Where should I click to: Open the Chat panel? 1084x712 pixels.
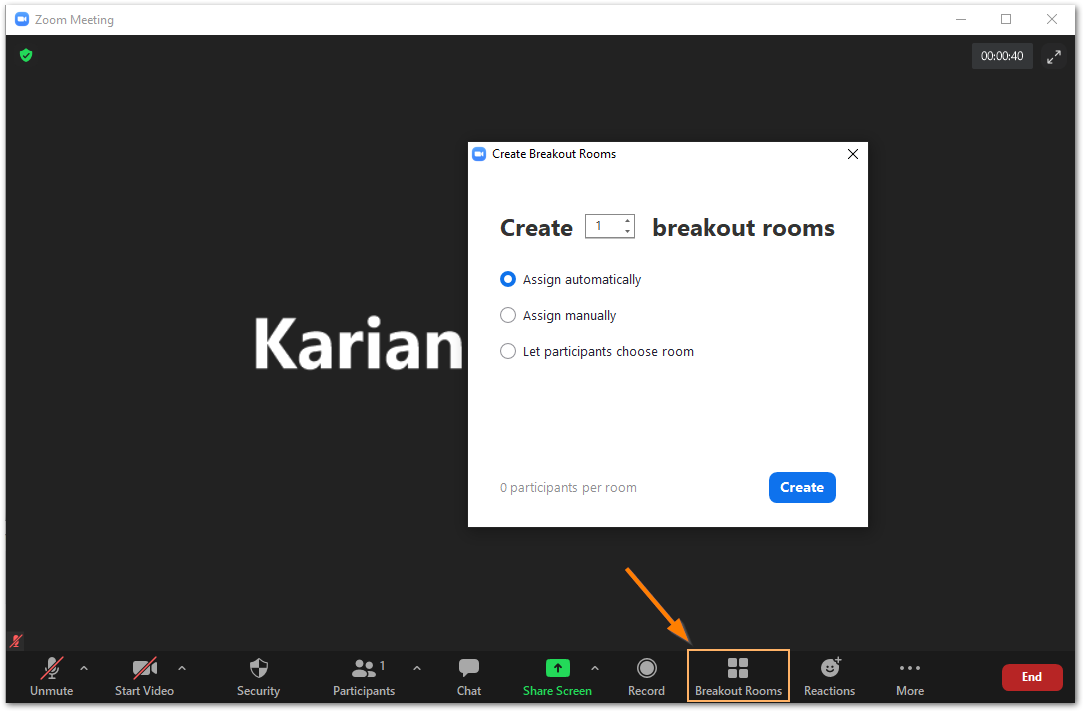pyautogui.click(x=468, y=668)
